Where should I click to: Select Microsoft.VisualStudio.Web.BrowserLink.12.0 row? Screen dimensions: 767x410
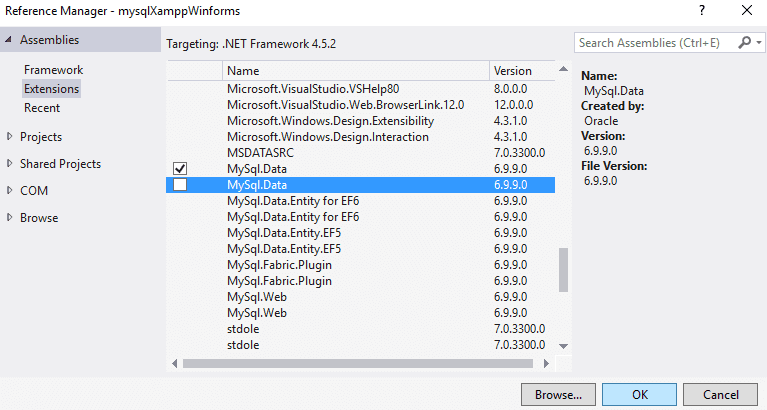(x=361, y=105)
